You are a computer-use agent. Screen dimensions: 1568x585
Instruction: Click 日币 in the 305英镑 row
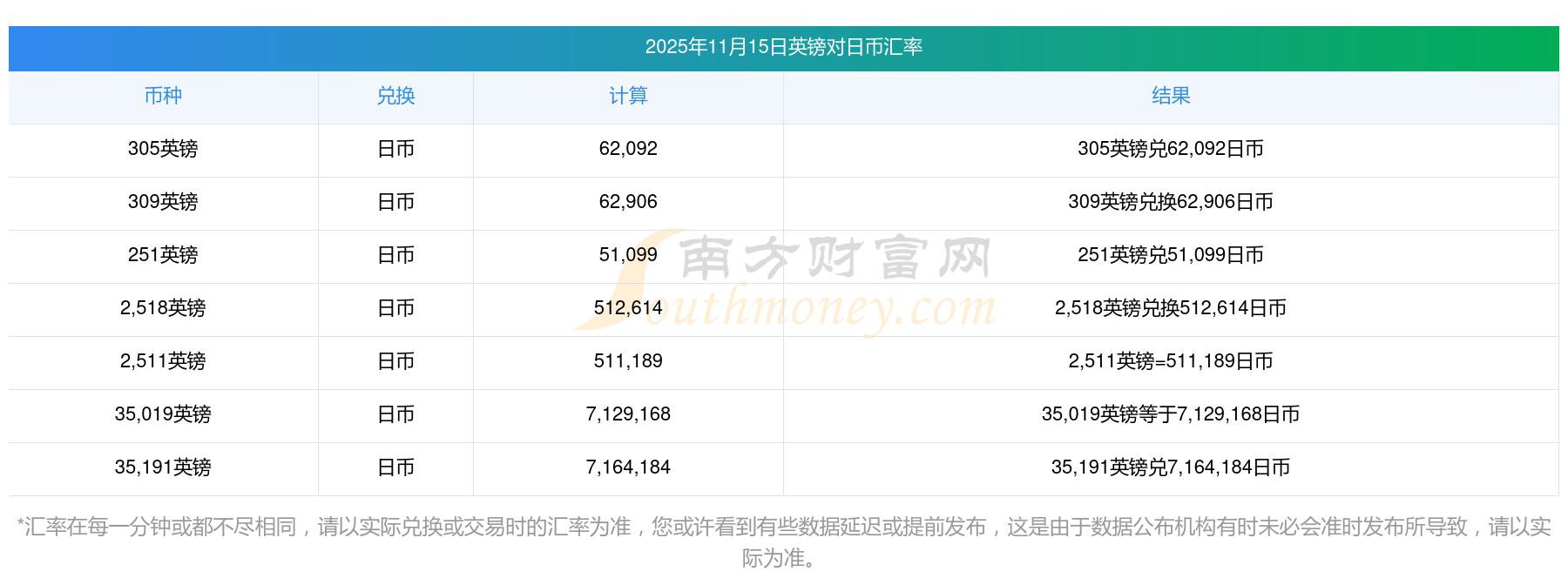[395, 149]
